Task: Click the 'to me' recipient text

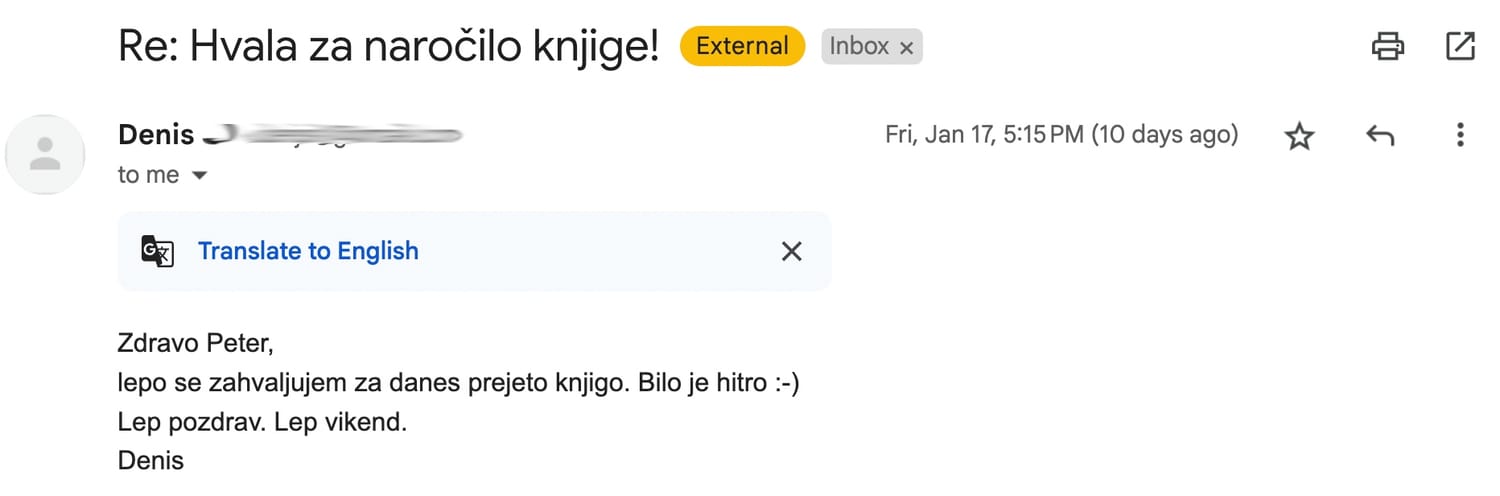Action: point(148,175)
